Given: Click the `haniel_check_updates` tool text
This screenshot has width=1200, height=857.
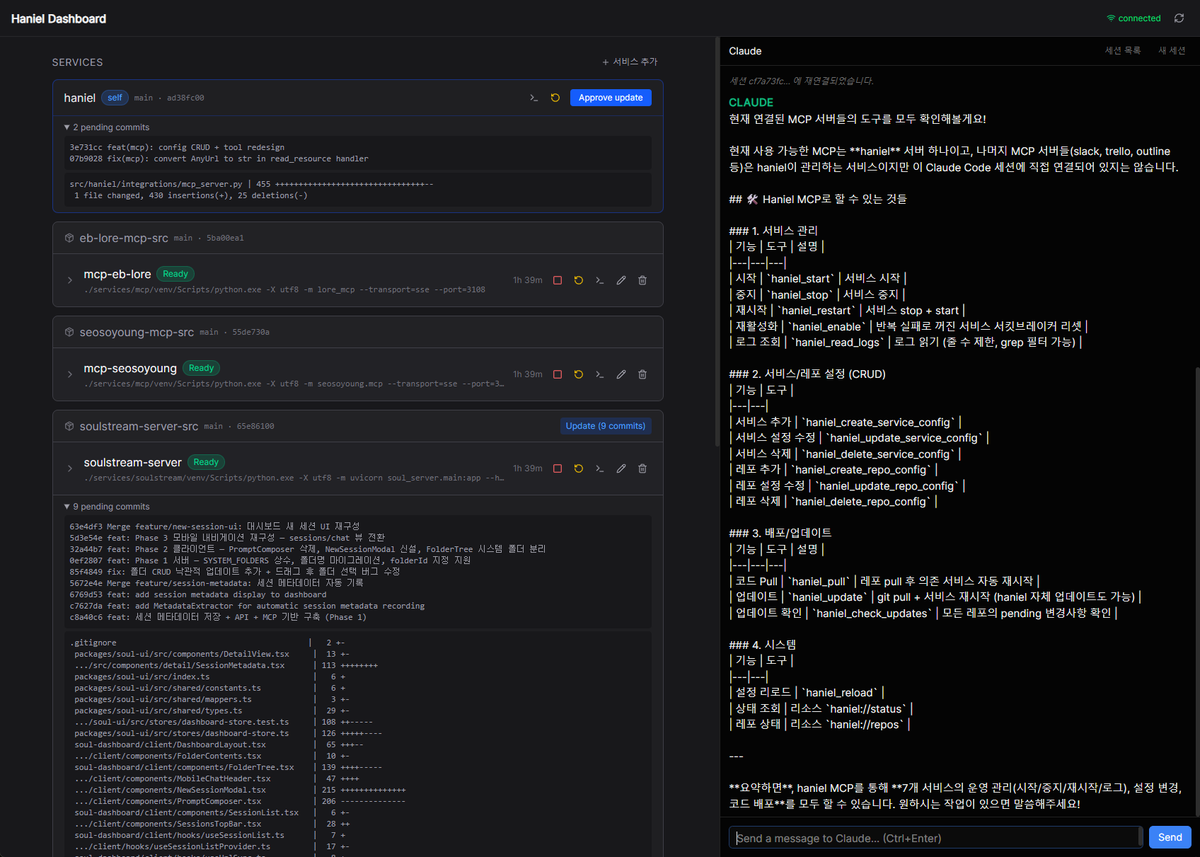Looking at the screenshot, I should (x=871, y=613).
